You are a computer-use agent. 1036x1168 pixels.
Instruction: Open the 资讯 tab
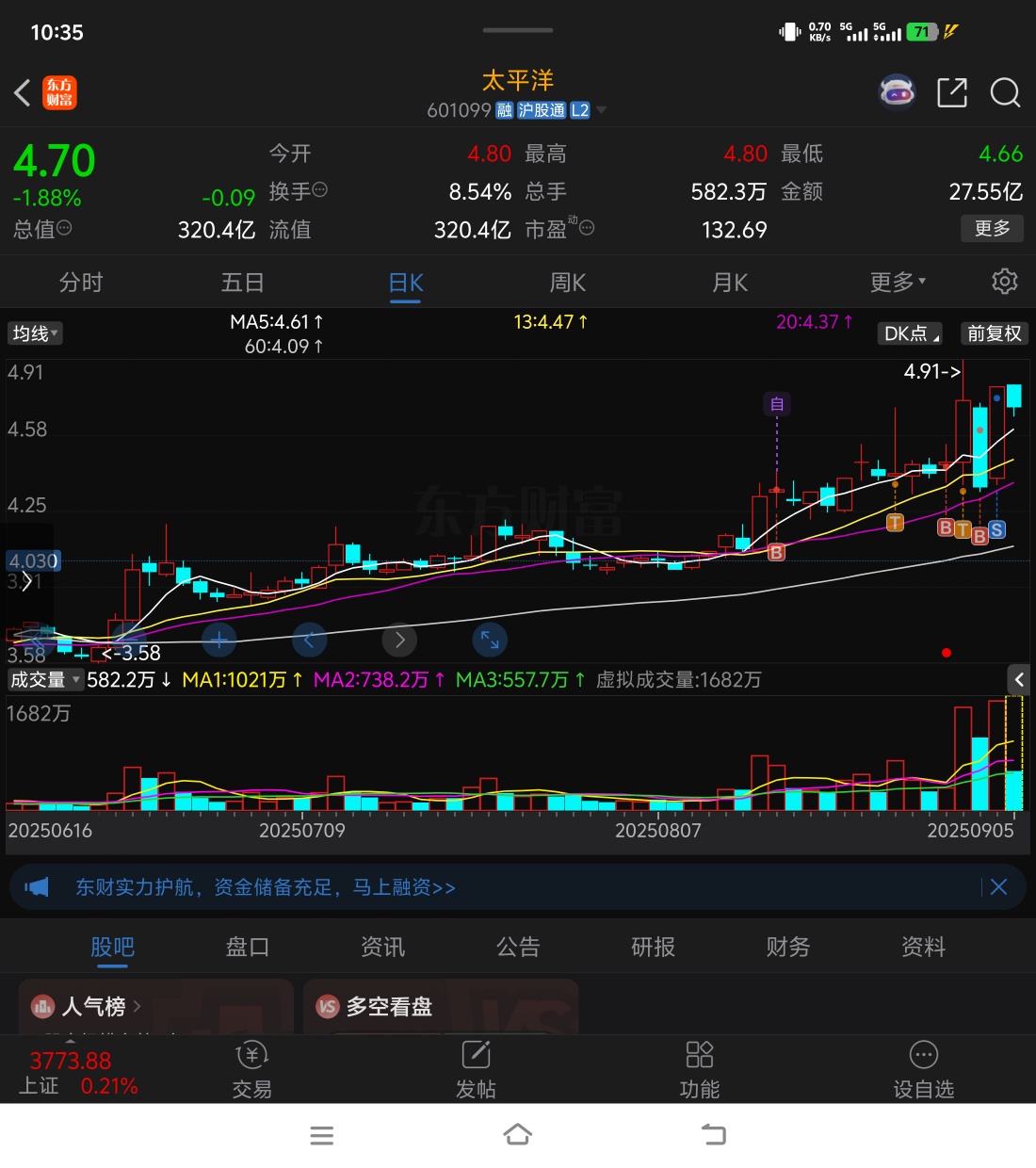click(382, 947)
